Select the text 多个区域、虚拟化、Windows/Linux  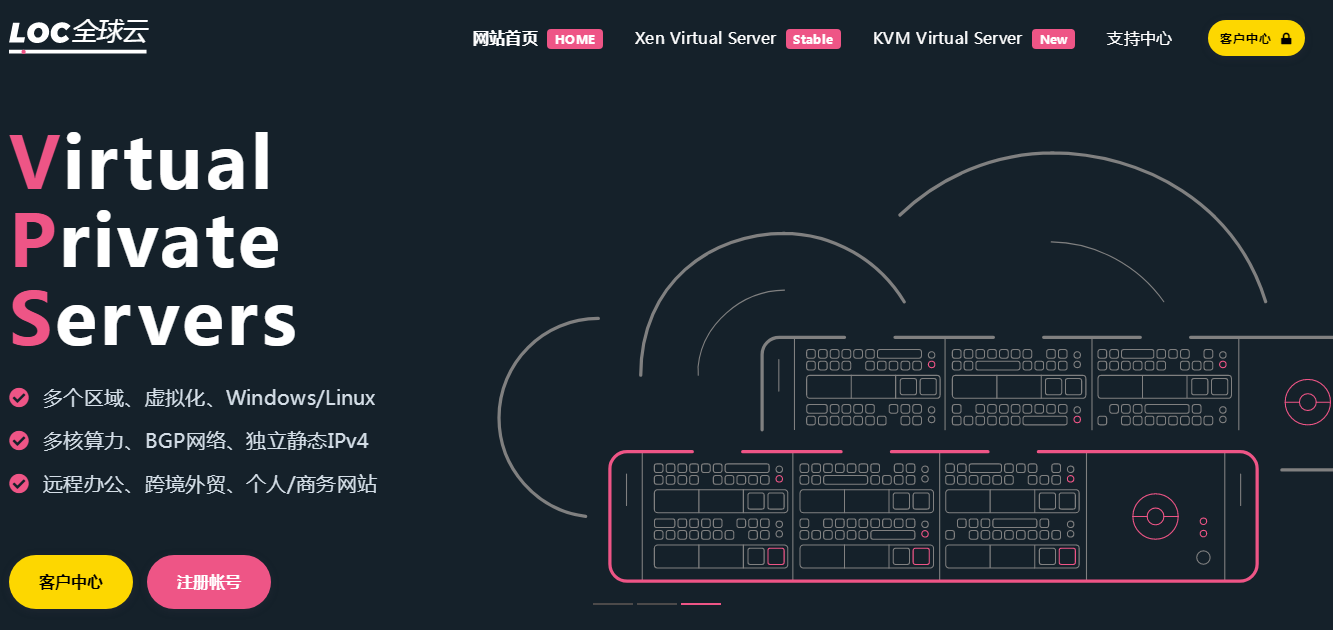(209, 398)
